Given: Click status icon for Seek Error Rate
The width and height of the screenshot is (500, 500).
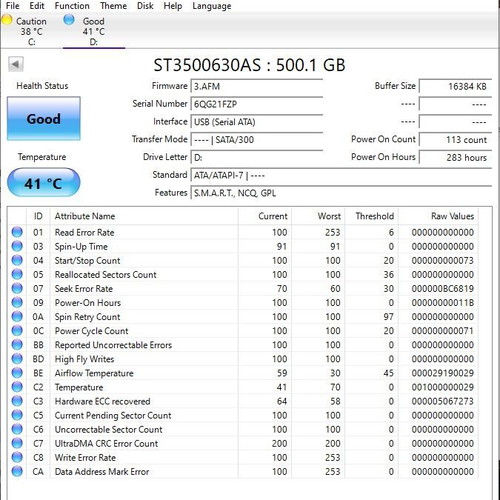Looking at the screenshot, I should tap(17, 288).
